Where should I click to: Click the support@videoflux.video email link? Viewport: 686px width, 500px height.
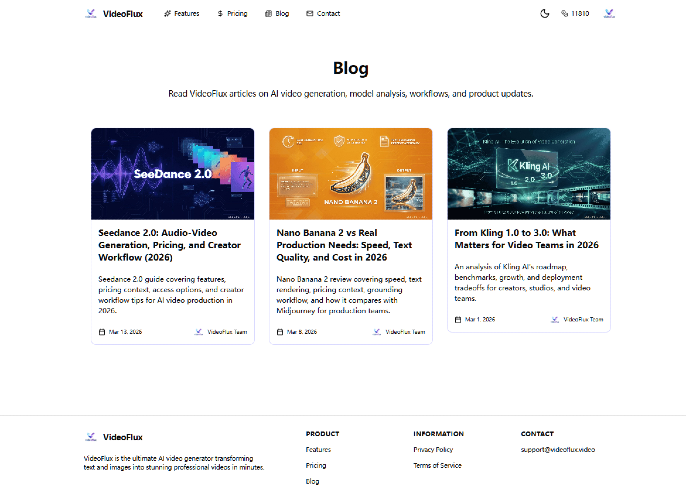tap(558, 450)
